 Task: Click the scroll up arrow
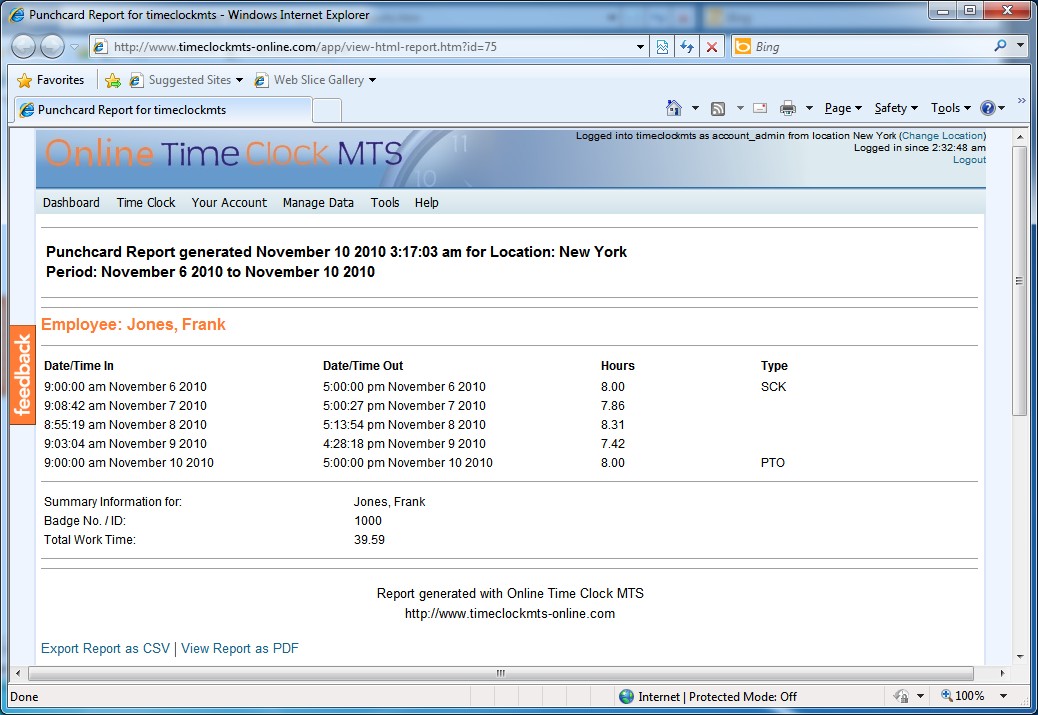[x=1019, y=137]
